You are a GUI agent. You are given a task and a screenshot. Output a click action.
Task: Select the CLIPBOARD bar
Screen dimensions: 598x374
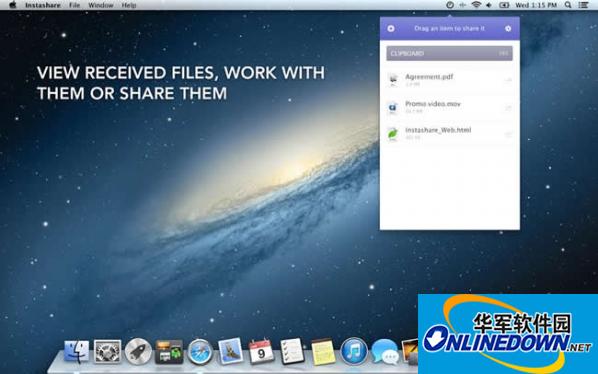click(x=449, y=53)
